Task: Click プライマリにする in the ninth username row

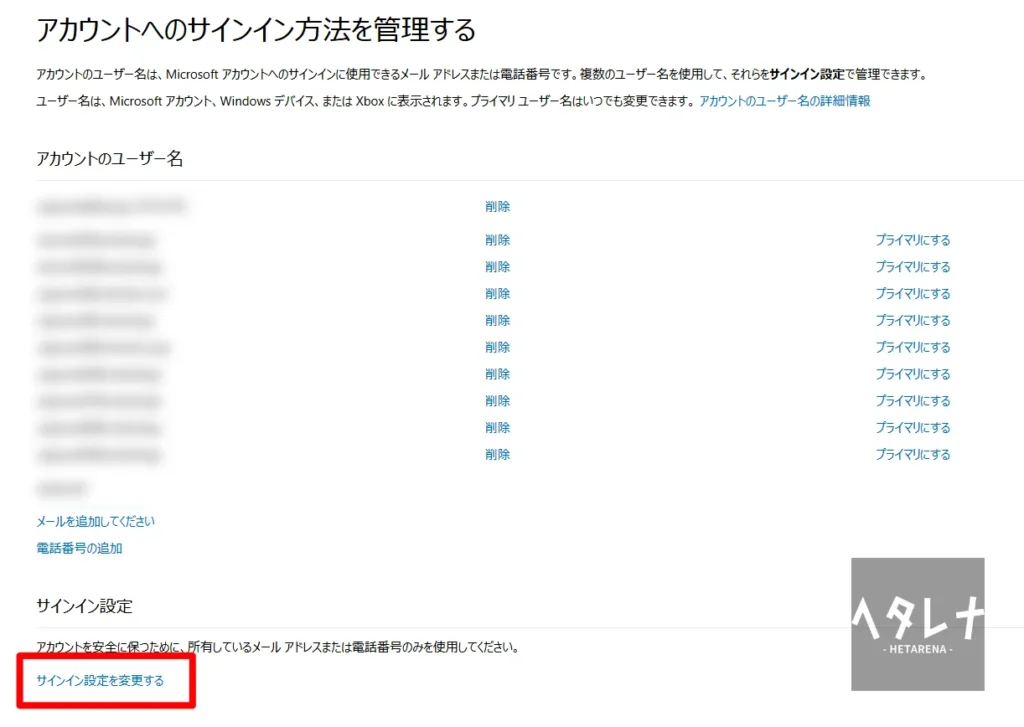Action: [912, 428]
